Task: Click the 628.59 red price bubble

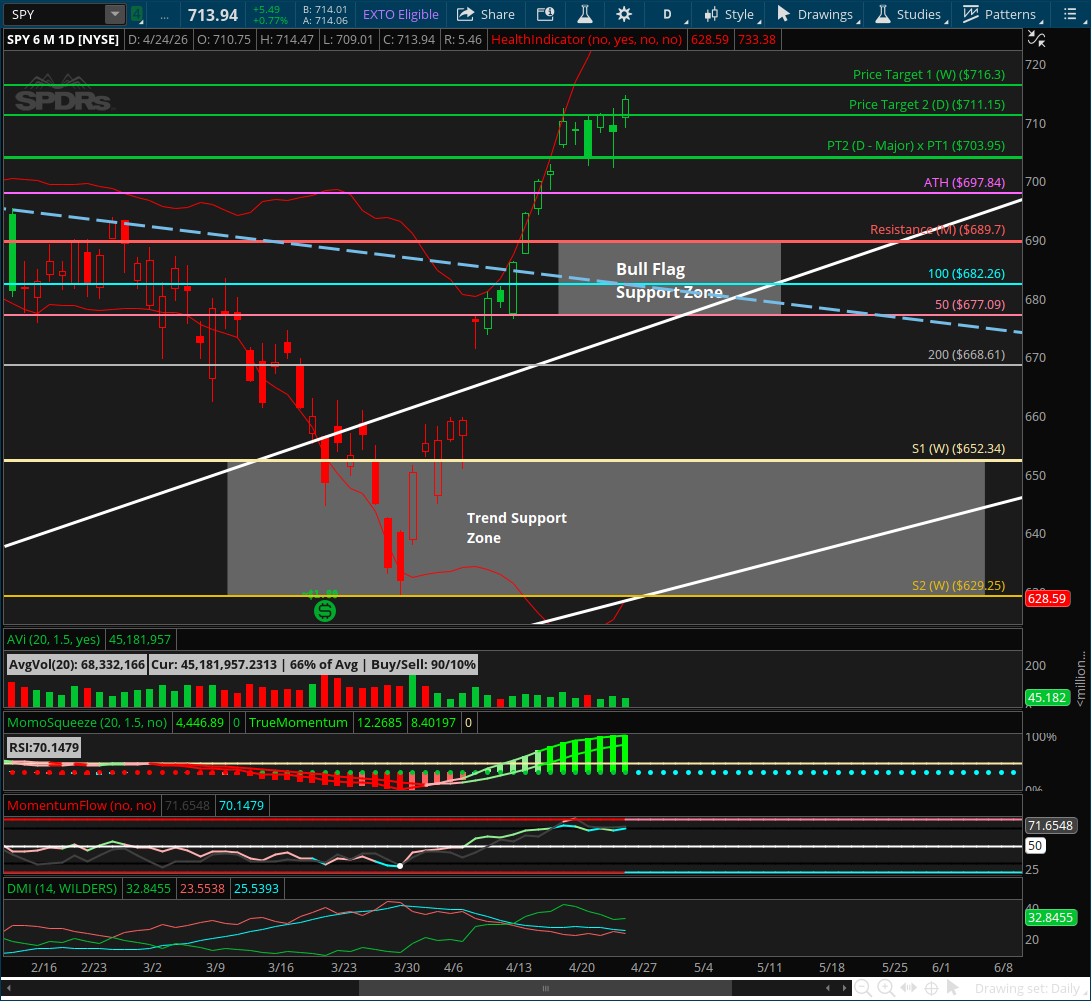Action: pos(1046,598)
